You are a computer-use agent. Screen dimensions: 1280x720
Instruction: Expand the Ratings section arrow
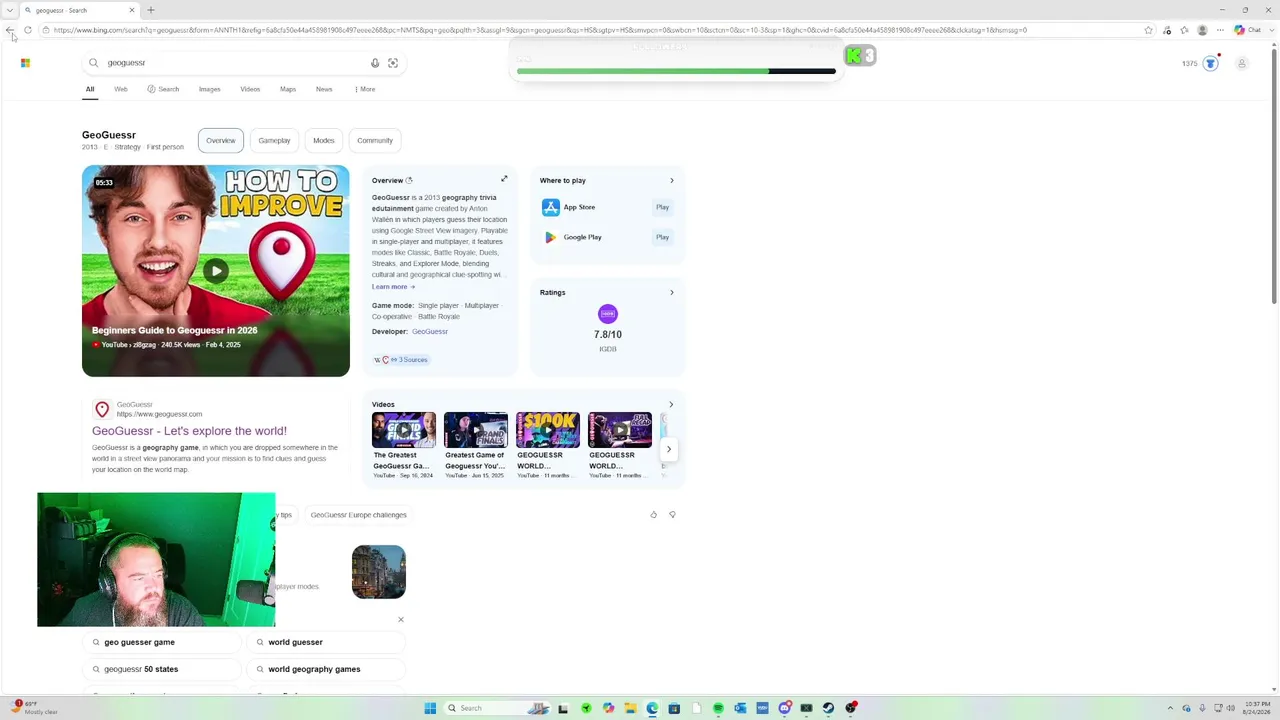[x=671, y=293]
